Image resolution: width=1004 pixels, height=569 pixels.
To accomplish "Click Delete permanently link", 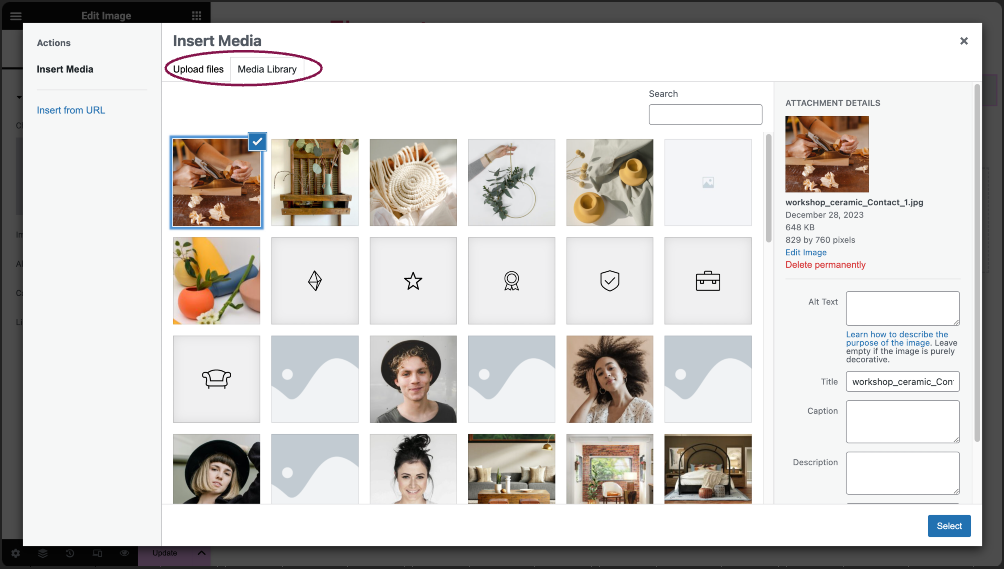I will coord(825,265).
